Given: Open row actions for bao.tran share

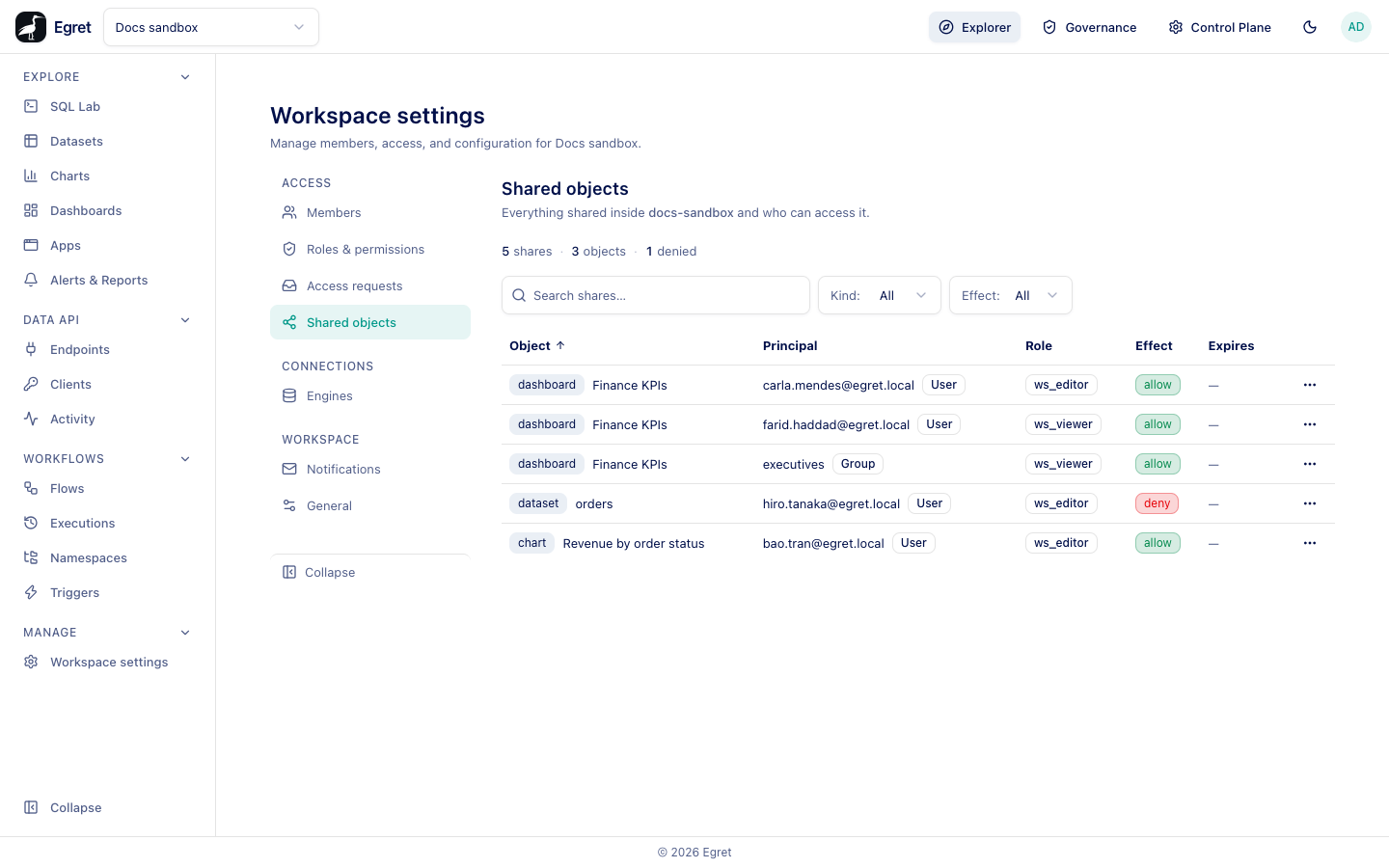Looking at the screenshot, I should click(1310, 543).
